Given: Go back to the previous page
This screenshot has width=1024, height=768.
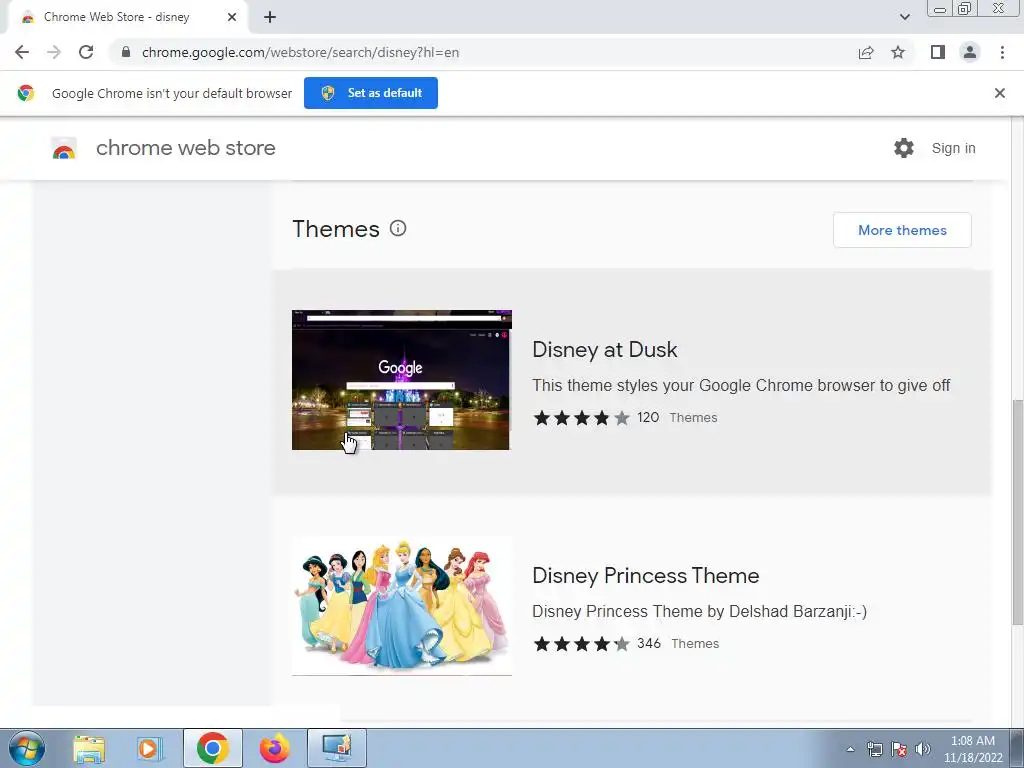Looking at the screenshot, I should point(22,52).
